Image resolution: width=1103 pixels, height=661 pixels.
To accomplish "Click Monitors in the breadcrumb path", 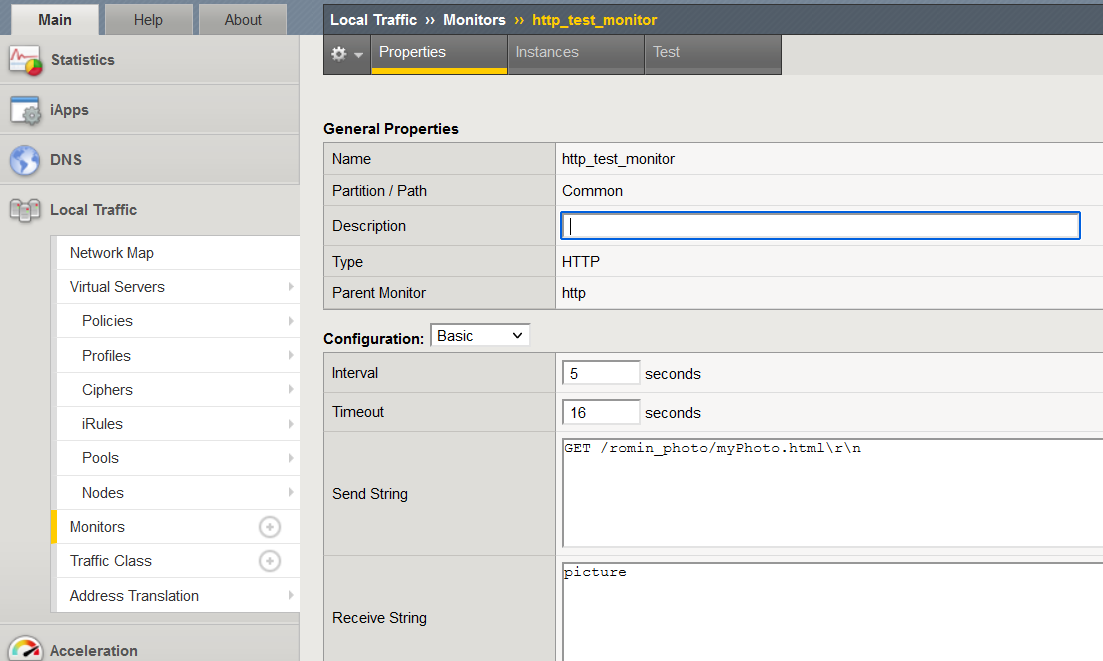I will point(474,20).
